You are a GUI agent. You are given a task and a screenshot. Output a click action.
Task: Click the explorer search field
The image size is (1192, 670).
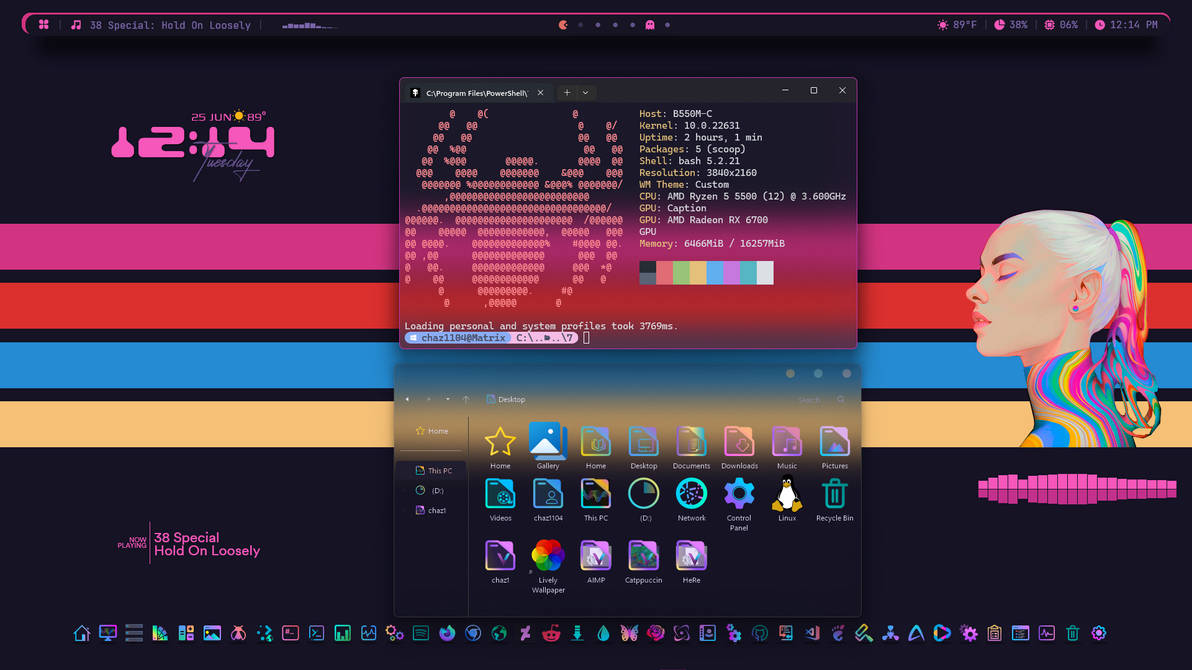815,400
